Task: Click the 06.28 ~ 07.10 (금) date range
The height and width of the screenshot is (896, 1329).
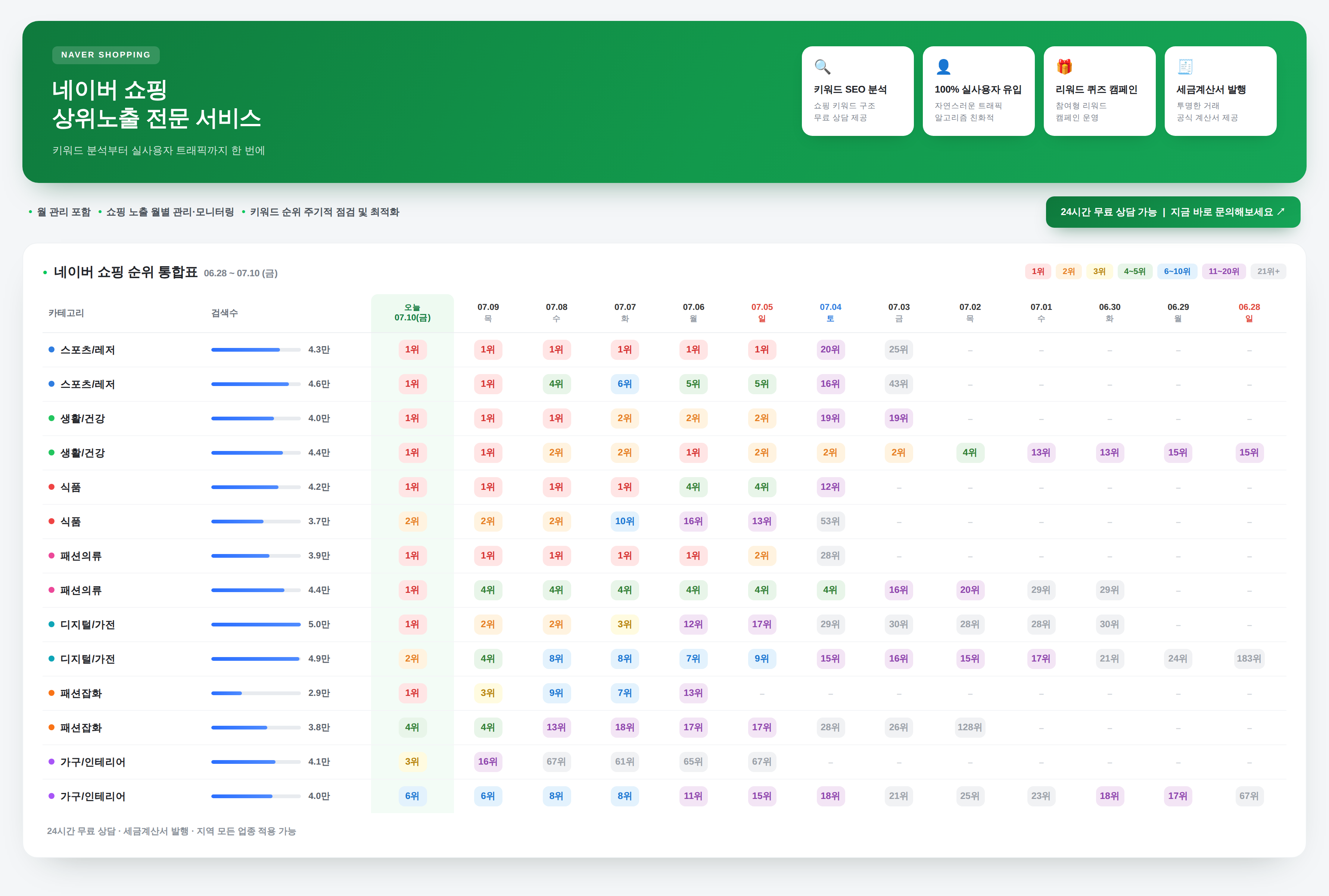Action: pyautogui.click(x=240, y=274)
